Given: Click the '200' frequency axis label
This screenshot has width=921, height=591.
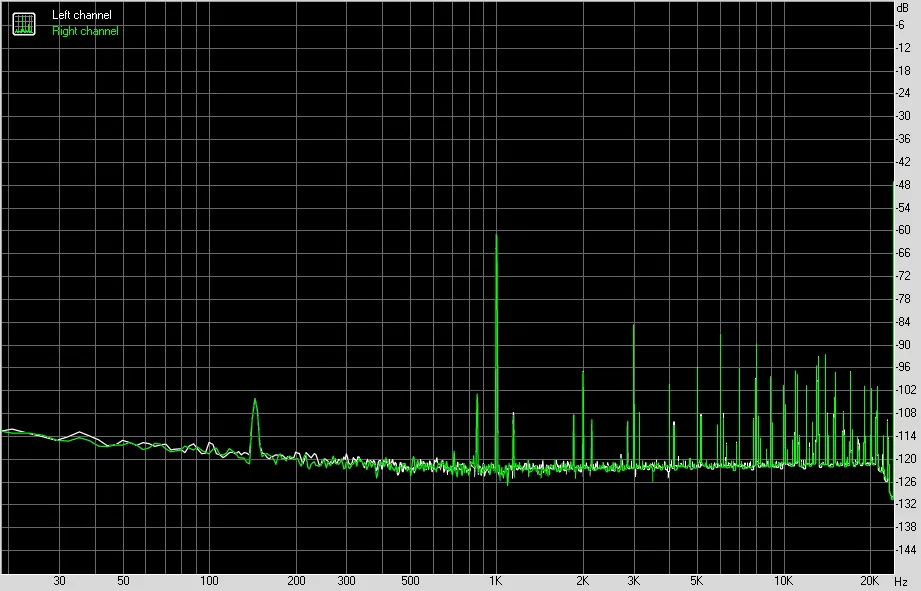Looking at the screenshot, I should tap(296, 581).
